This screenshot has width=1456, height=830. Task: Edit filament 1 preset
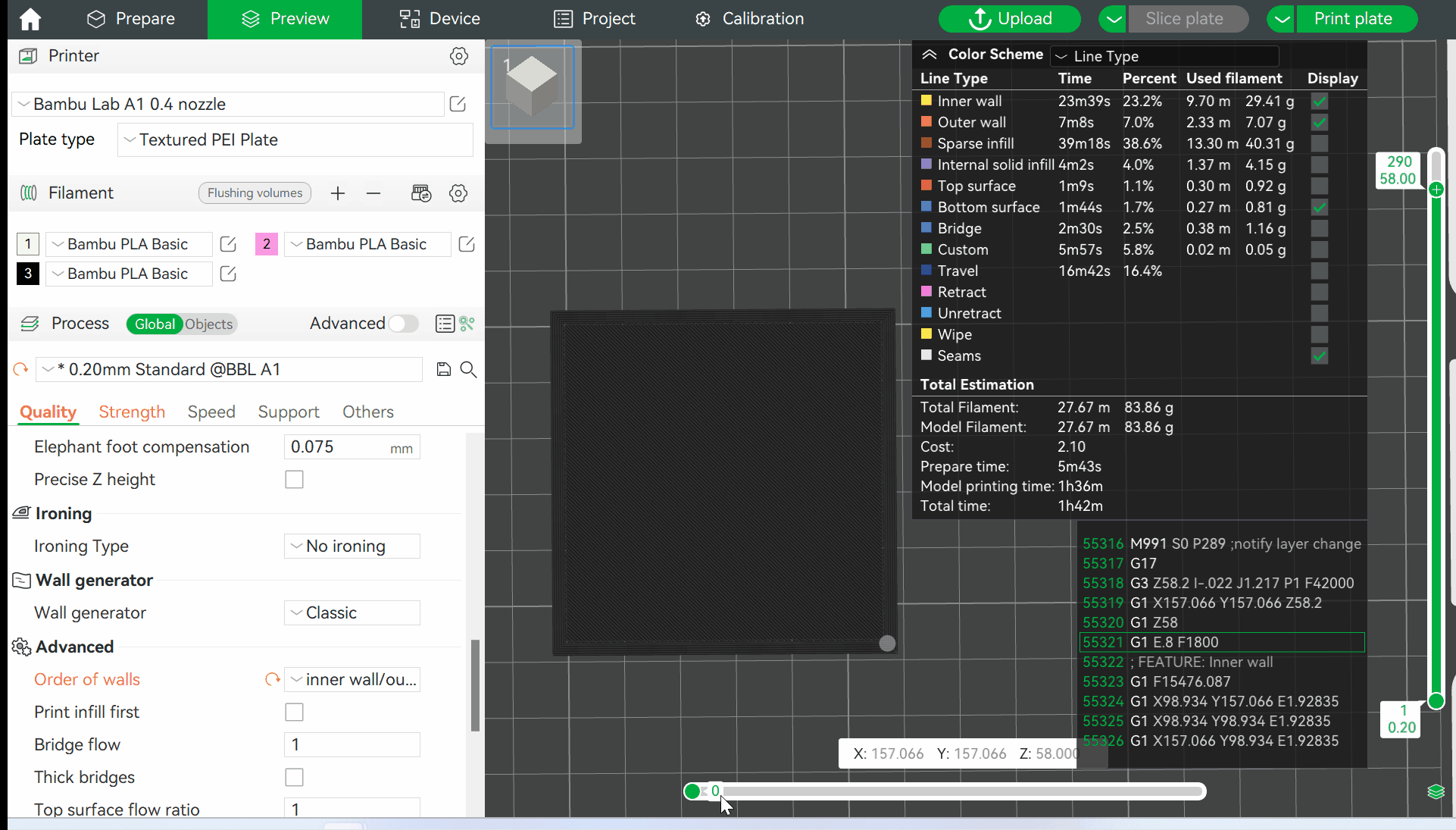(228, 244)
